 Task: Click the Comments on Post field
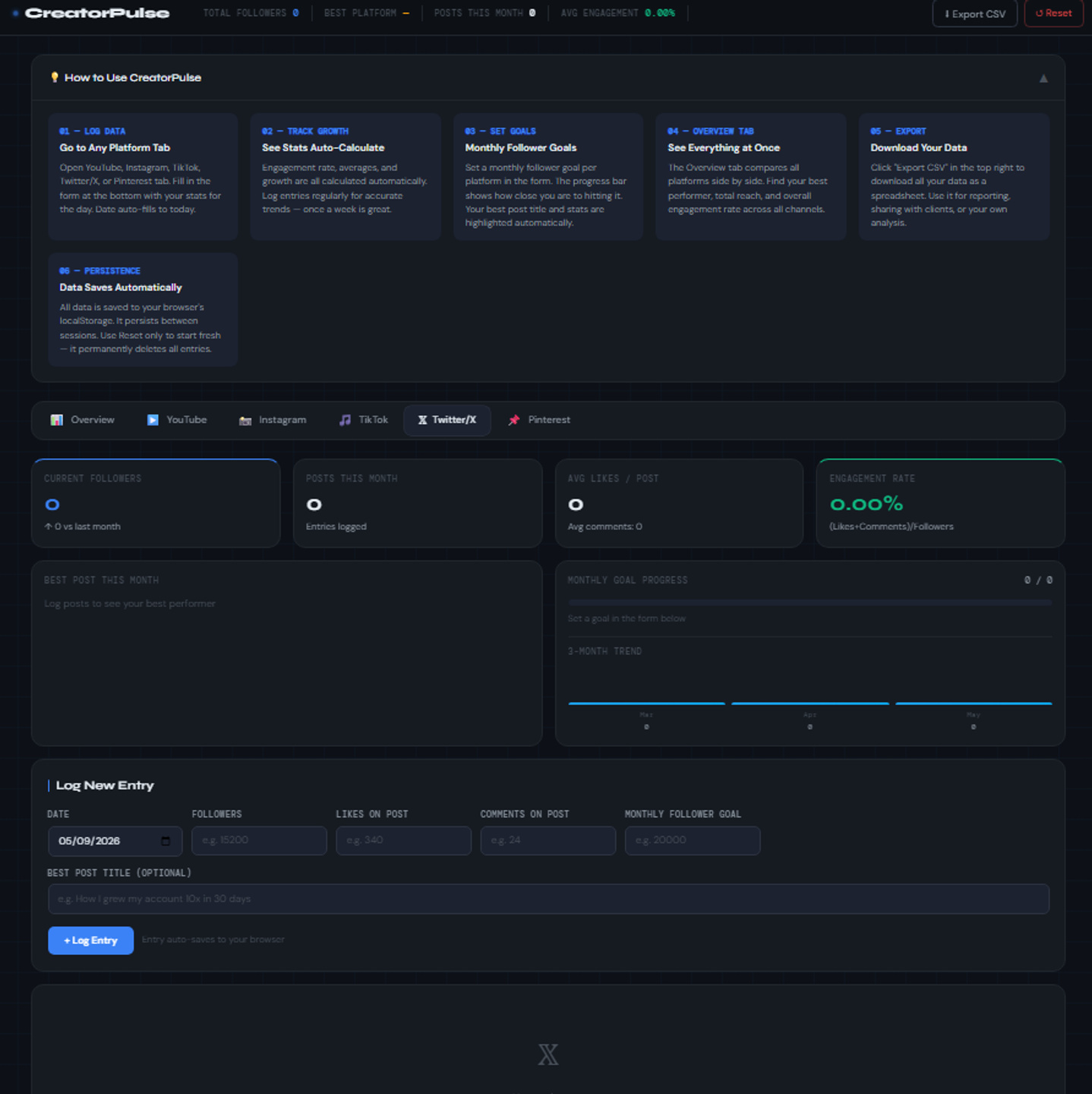(548, 841)
